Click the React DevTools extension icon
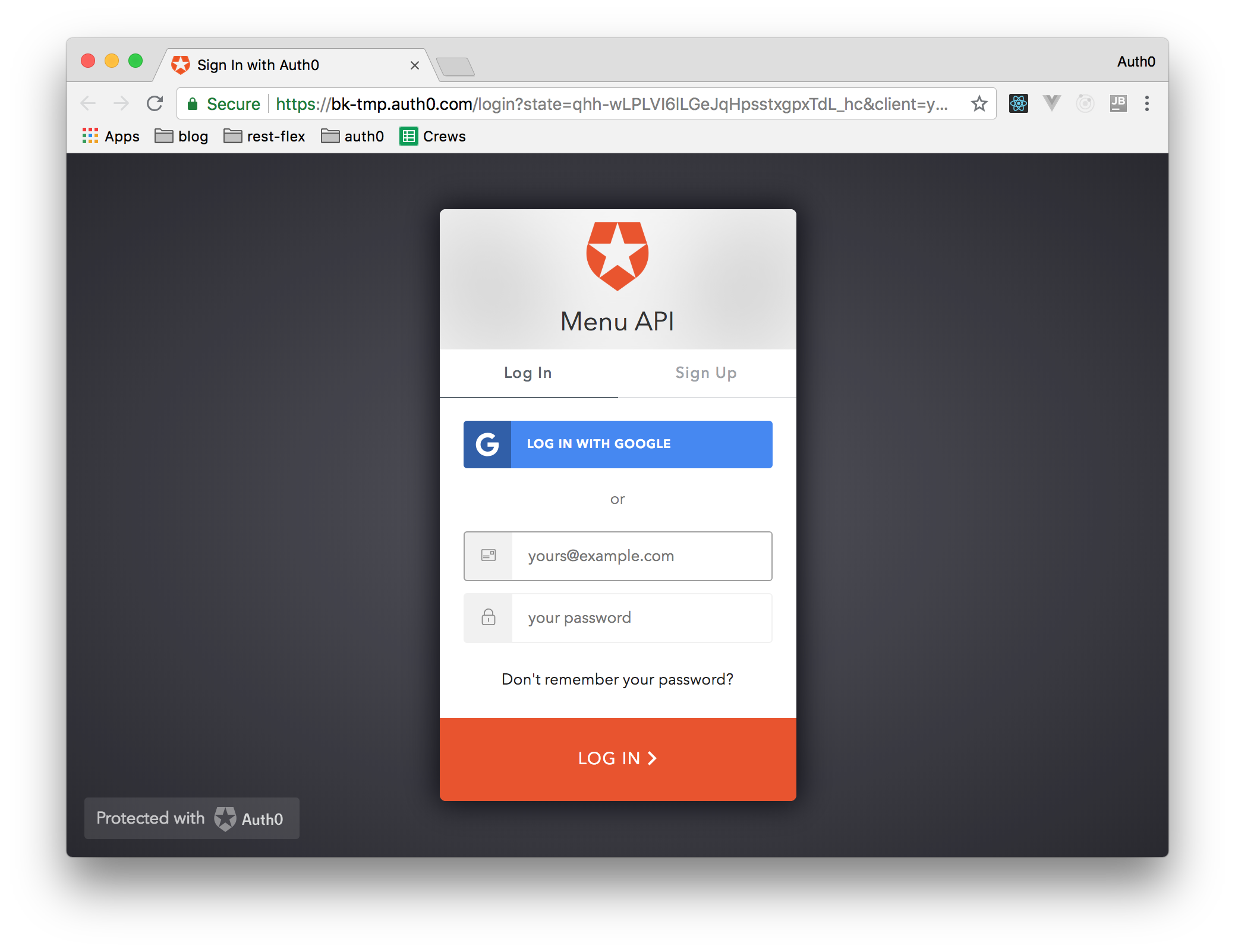This screenshot has height=952, width=1235. tap(1017, 105)
